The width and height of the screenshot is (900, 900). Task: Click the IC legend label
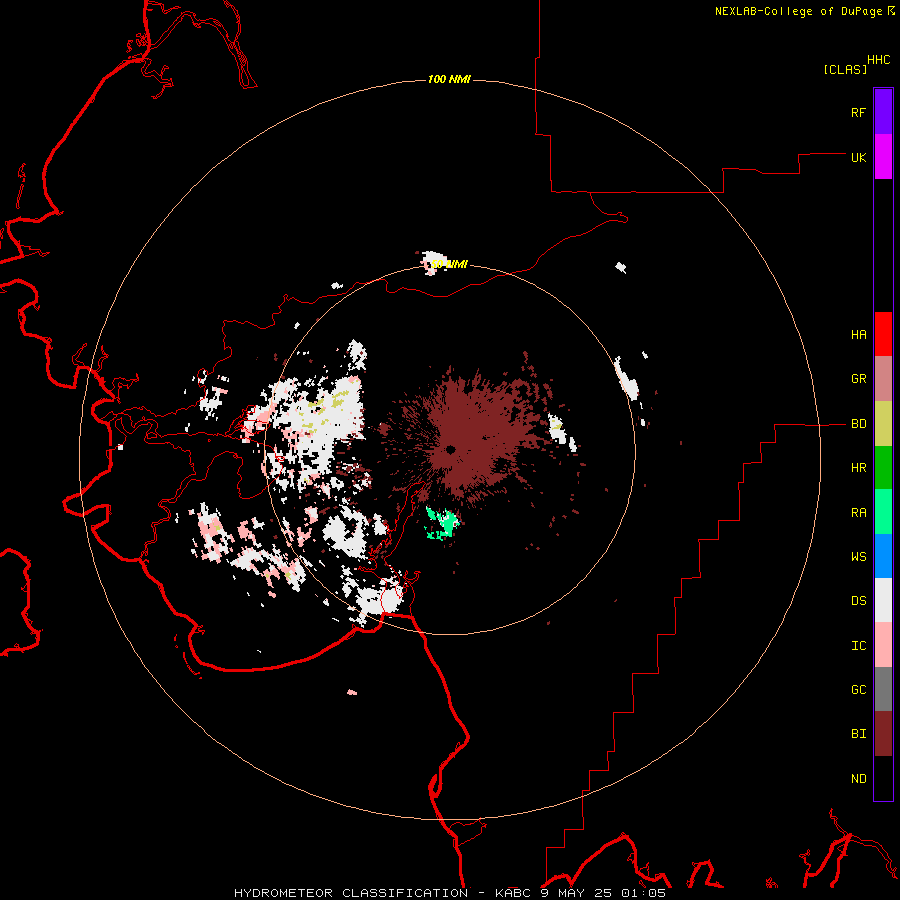coord(858,646)
